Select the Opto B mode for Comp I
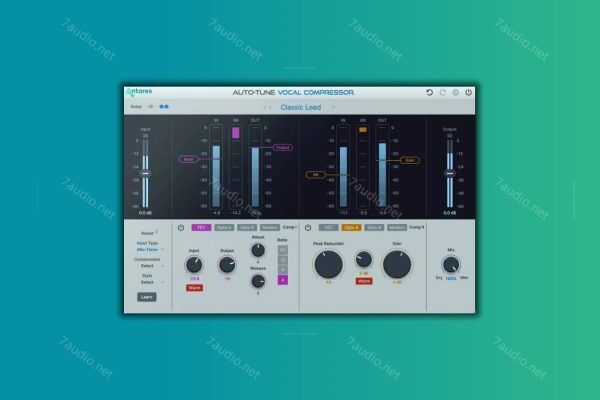The image size is (600, 400). click(247, 228)
